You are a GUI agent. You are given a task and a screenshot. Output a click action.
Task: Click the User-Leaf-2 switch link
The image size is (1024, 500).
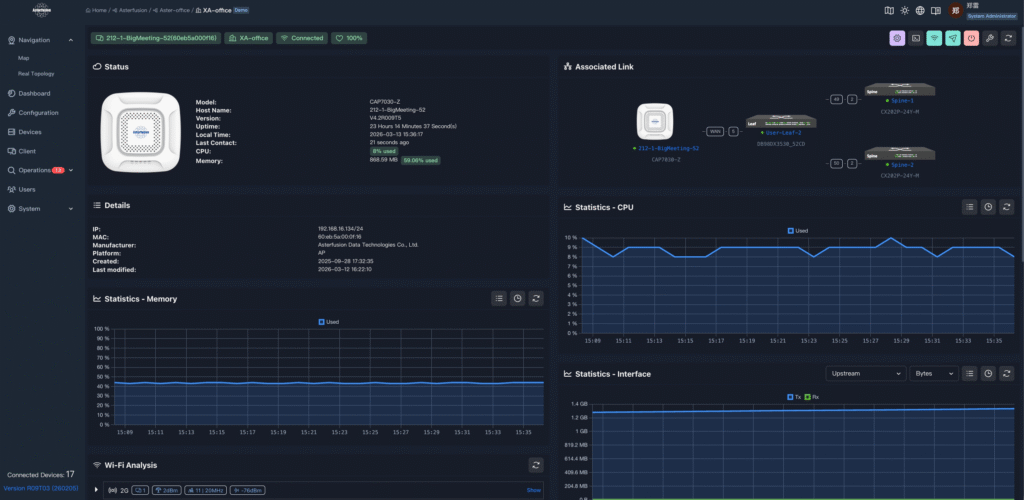pyautogui.click(x=784, y=131)
